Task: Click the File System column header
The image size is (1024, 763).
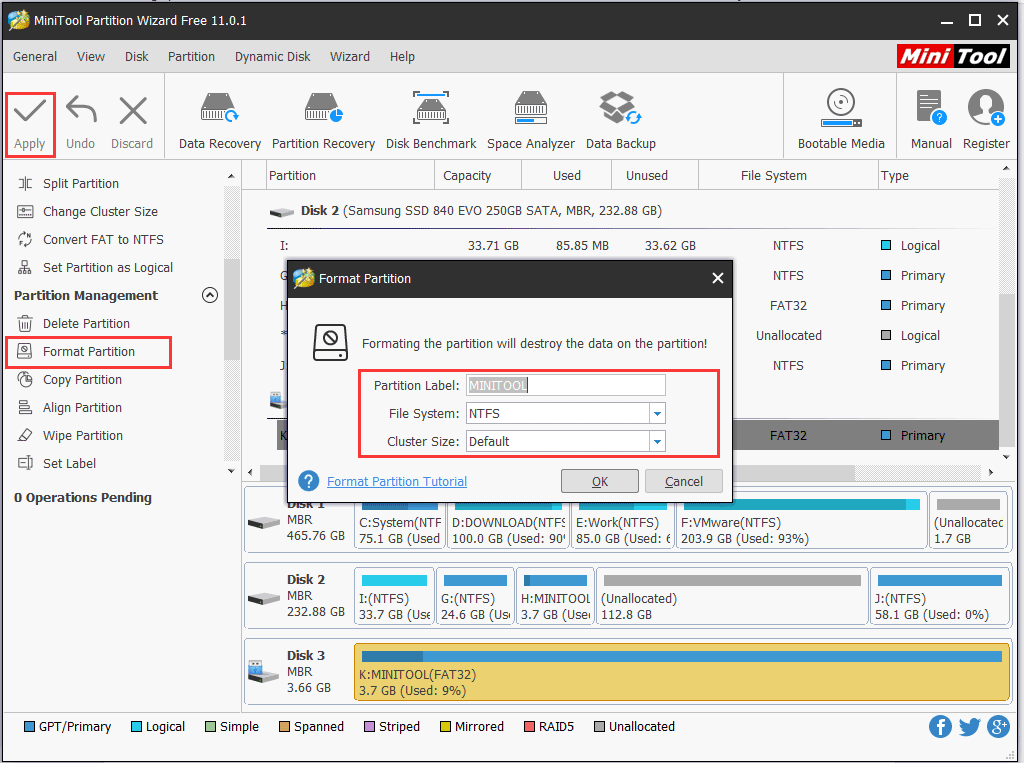Action: [x=788, y=176]
